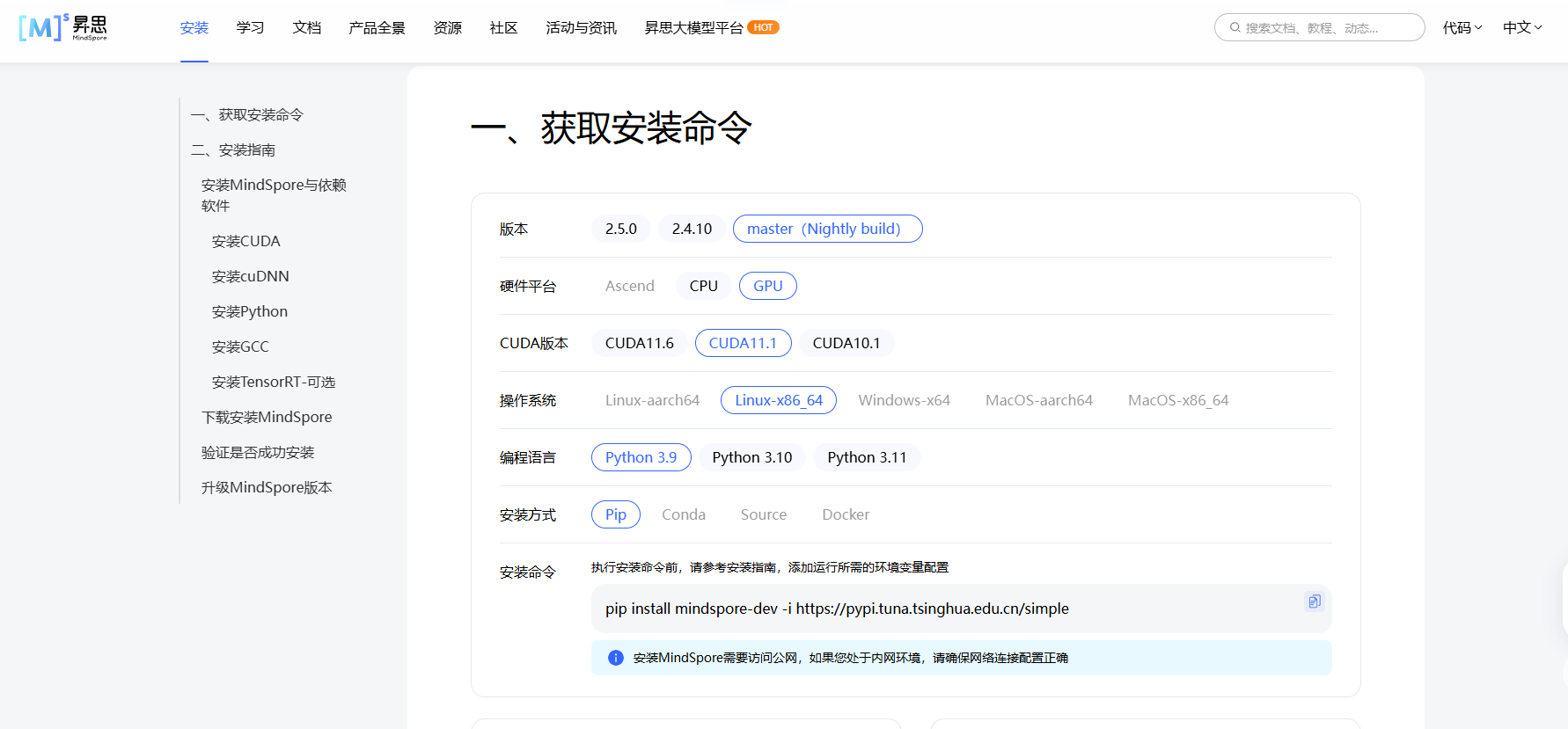The height and width of the screenshot is (729, 1568).
Task: Click the 执行安装命令前 instruction text
Action: point(770,567)
